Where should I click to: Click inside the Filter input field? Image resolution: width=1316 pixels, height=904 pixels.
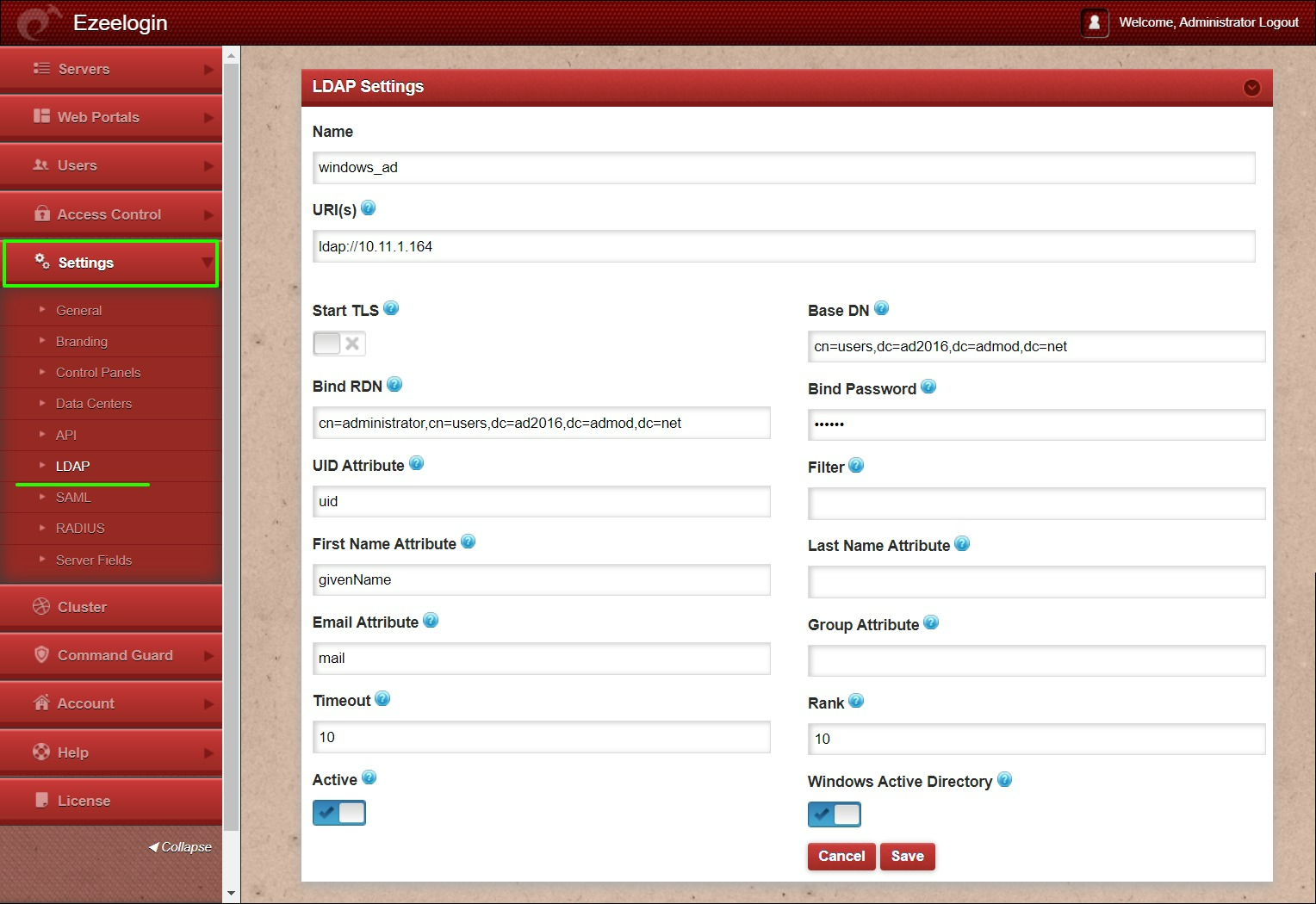pyautogui.click(x=1036, y=503)
